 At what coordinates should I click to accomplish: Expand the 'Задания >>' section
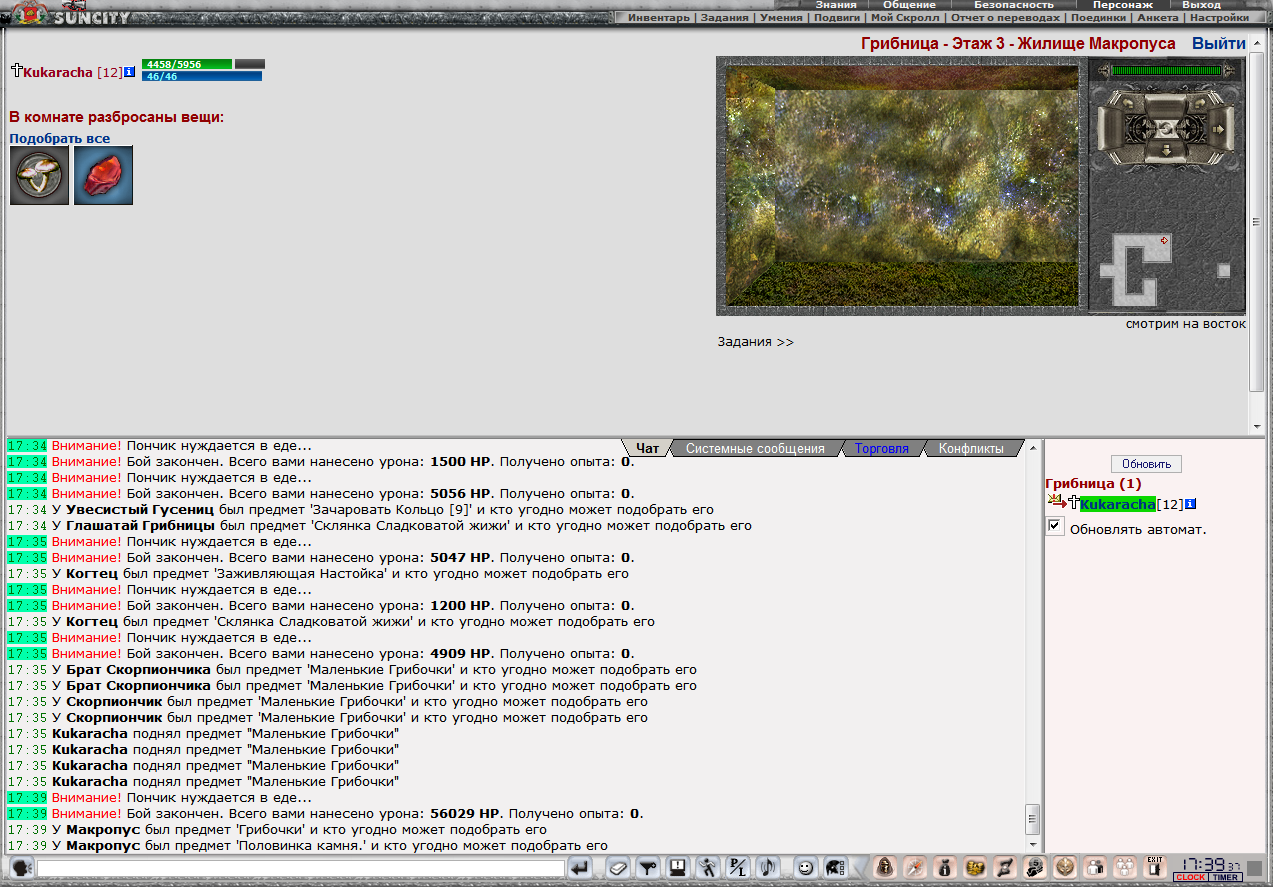coord(756,342)
